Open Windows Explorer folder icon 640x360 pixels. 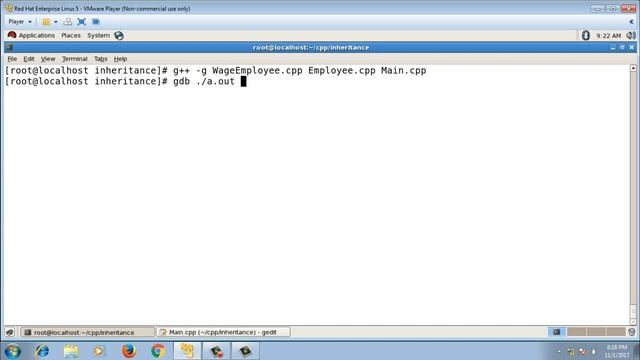coord(71,351)
